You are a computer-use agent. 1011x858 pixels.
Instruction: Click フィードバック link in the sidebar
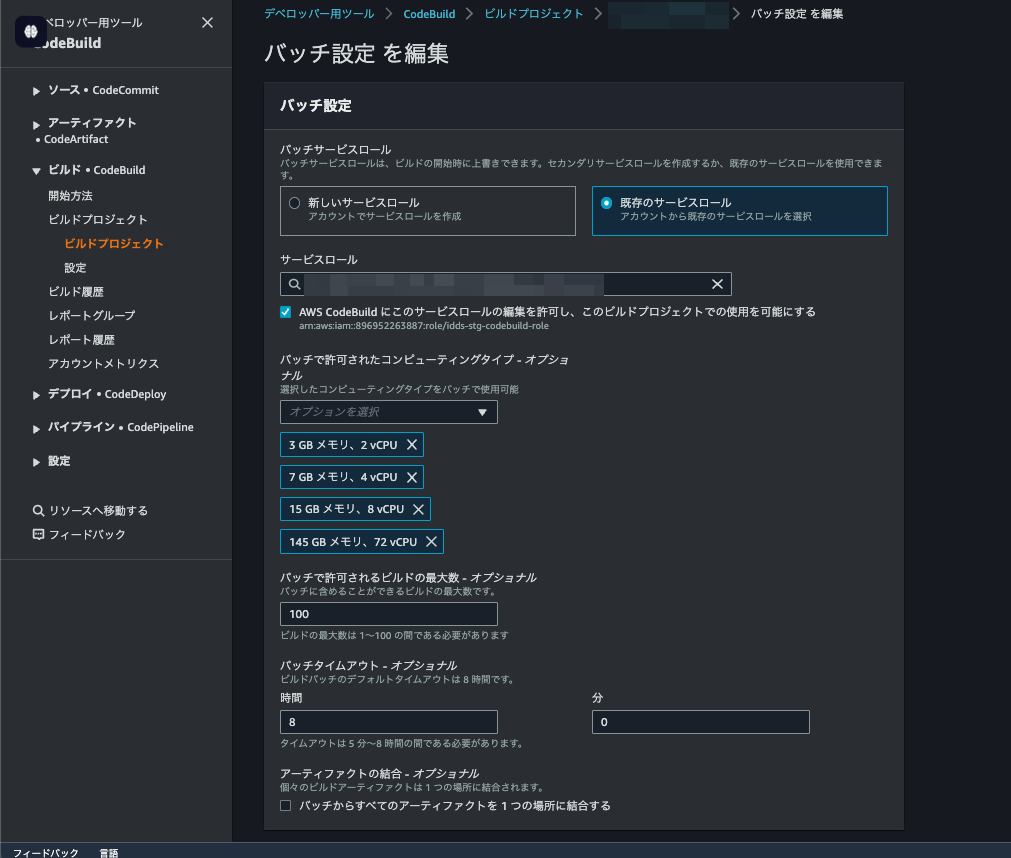(87, 534)
